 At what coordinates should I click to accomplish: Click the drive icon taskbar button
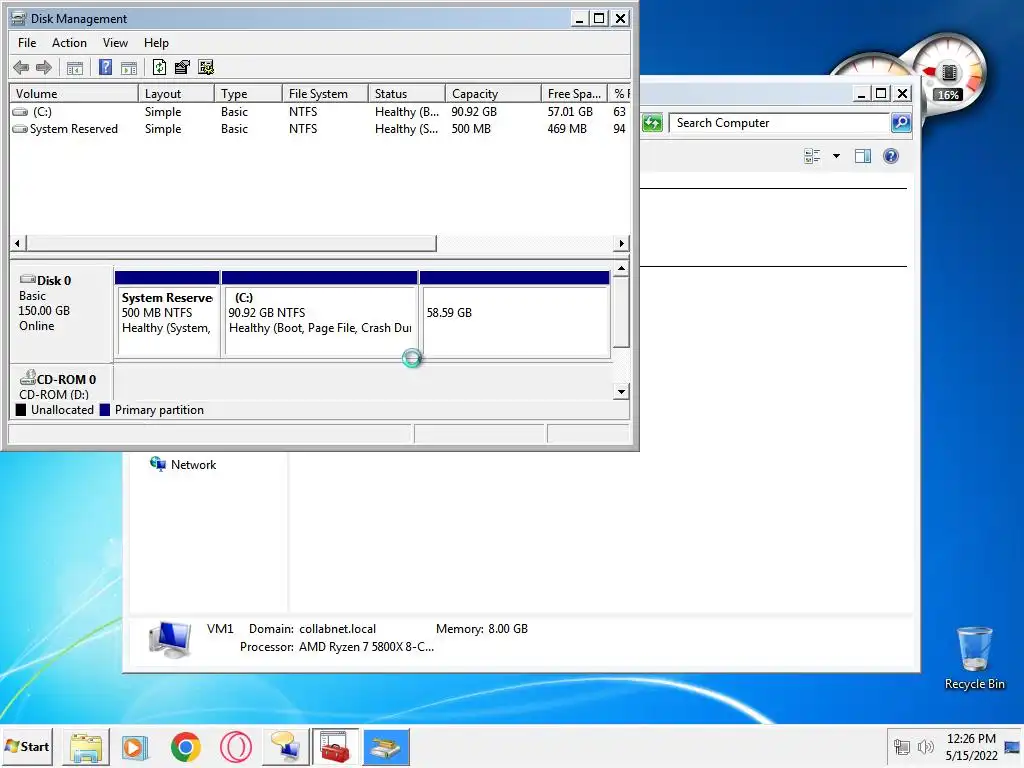386,747
